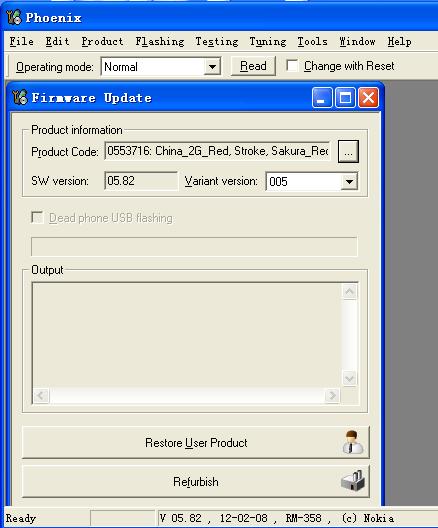The image size is (438, 528).
Task: Click the factory icon on Refurbish button
Action: [x=353, y=481]
